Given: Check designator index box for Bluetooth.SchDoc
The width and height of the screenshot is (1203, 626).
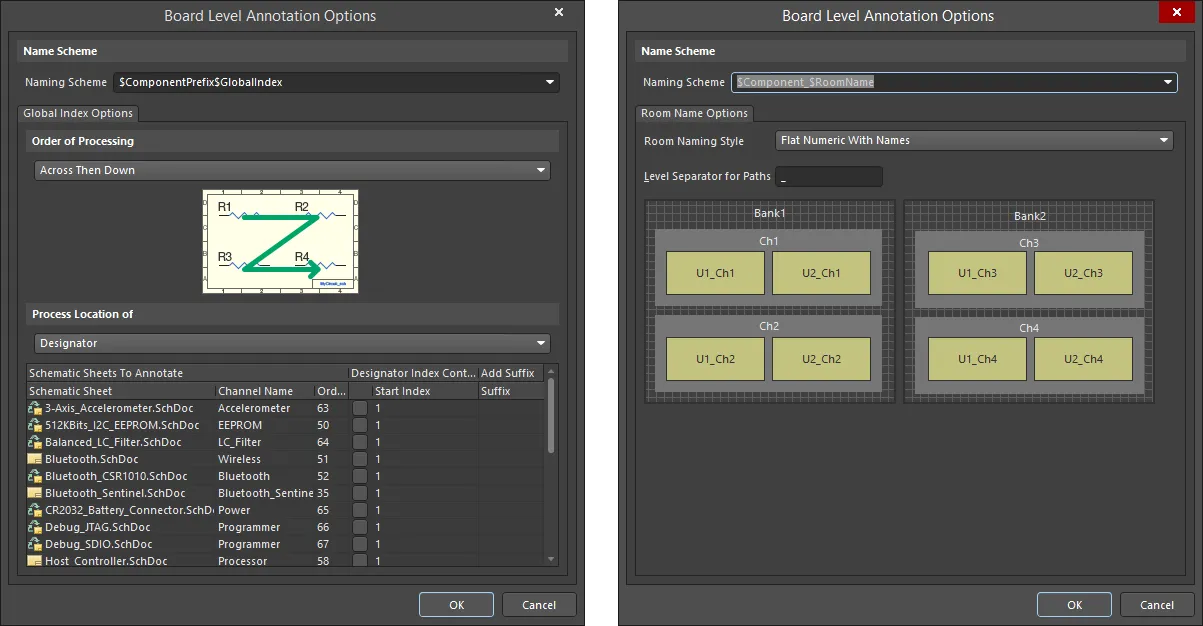Looking at the screenshot, I should pos(360,459).
